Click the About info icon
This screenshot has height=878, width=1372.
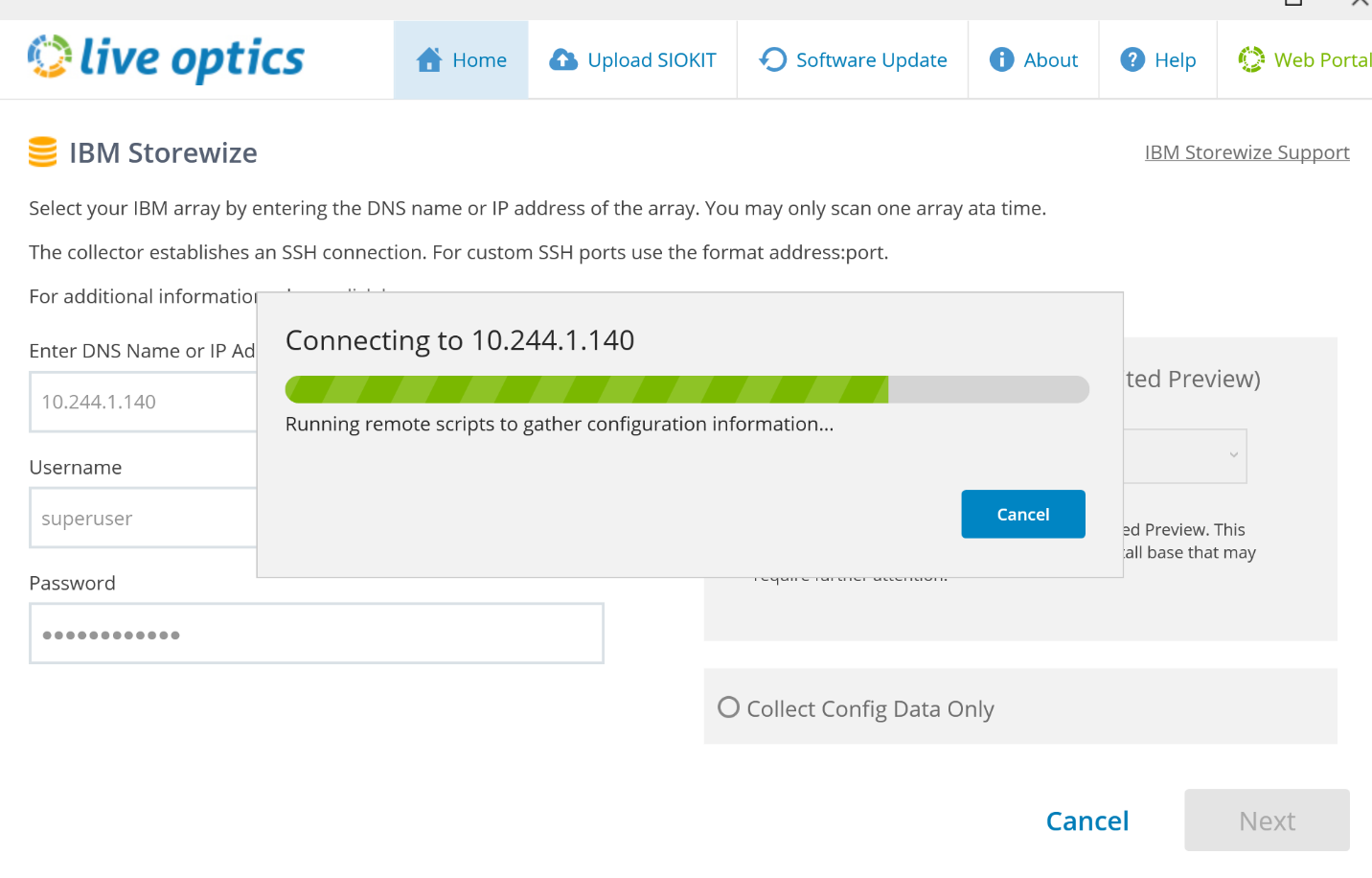pyautogui.click(x=1001, y=60)
